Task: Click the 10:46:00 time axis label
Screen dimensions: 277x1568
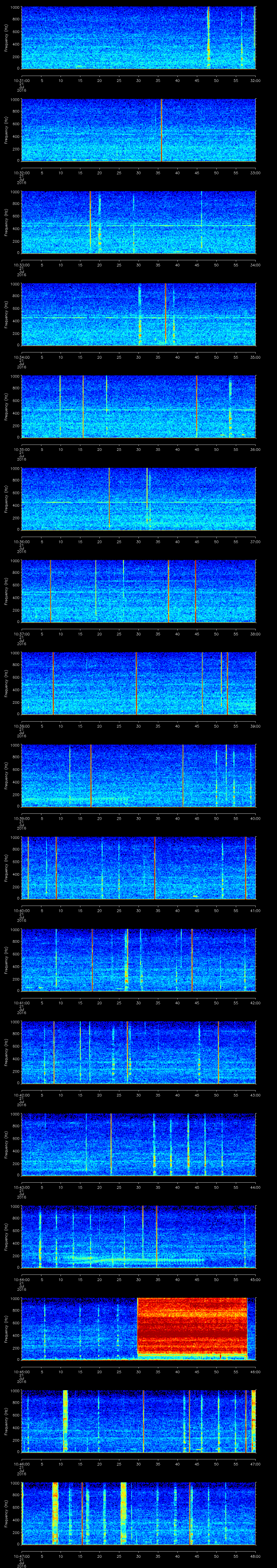Action: [21, 1463]
